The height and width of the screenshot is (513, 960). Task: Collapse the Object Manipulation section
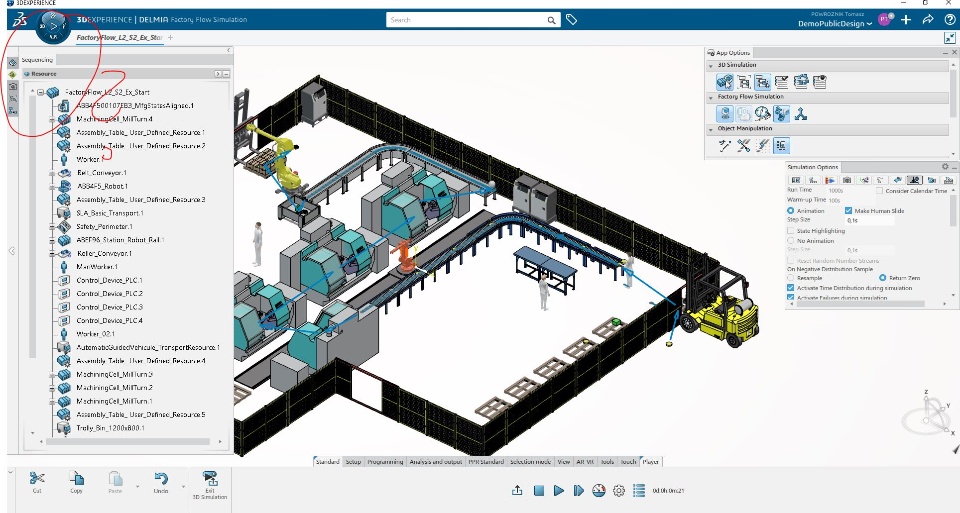[711, 129]
